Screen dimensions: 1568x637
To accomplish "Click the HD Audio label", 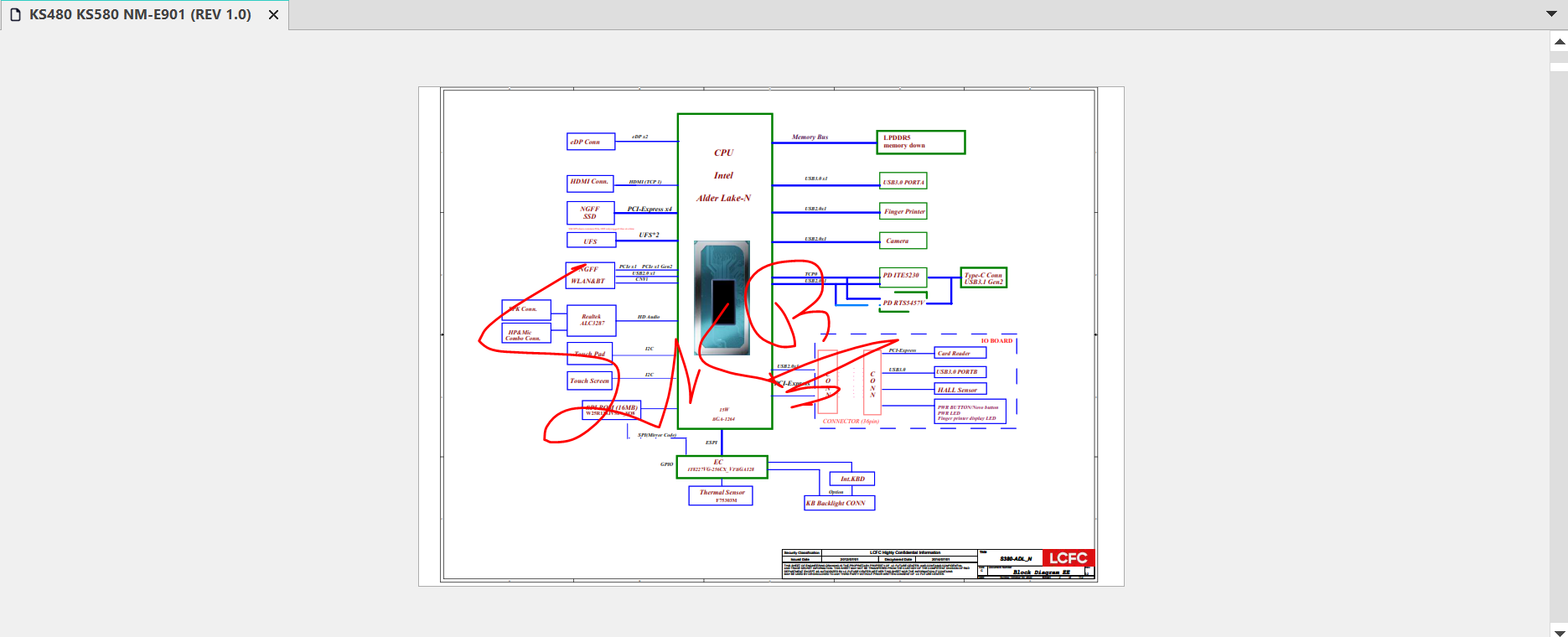I will [648, 317].
